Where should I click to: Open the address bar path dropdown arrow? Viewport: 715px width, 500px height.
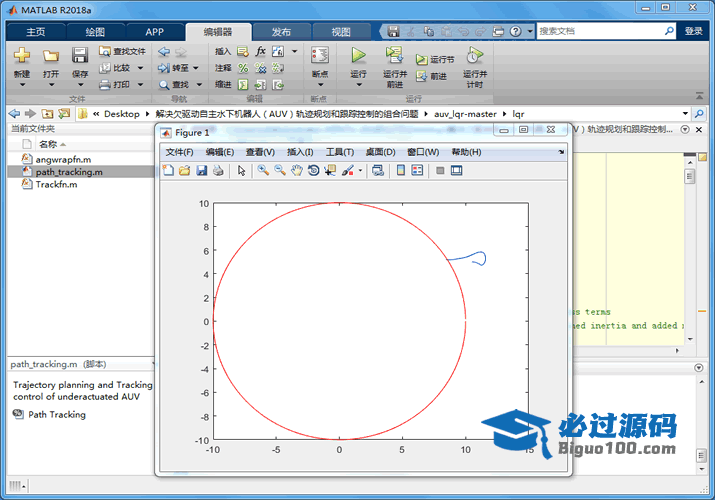pos(685,113)
